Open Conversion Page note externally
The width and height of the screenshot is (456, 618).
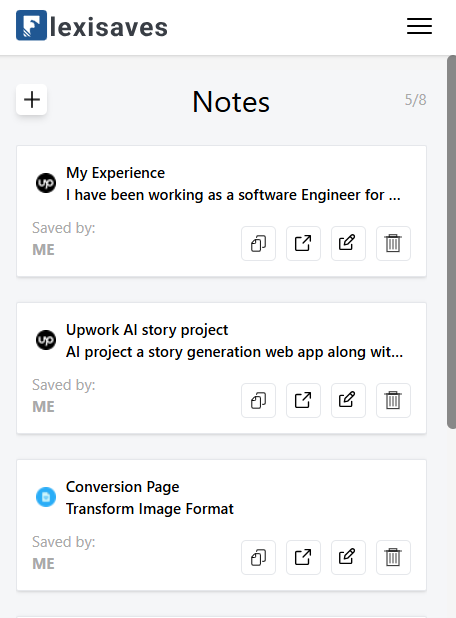(303, 557)
